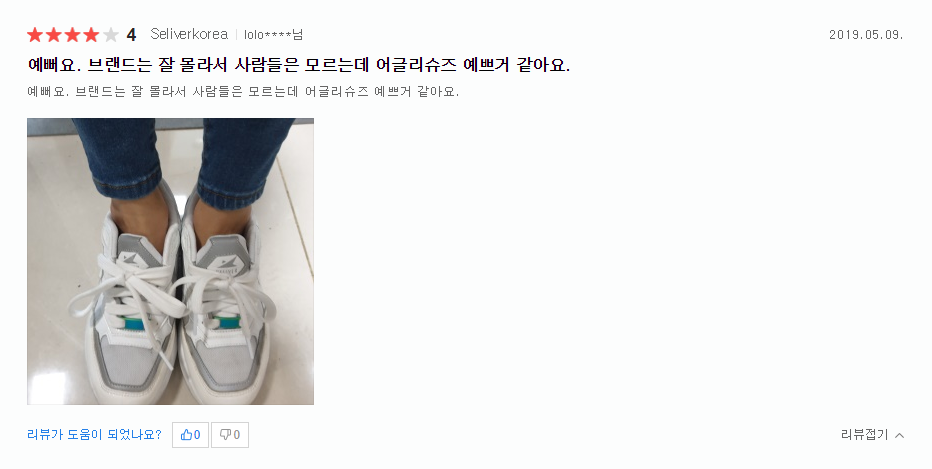The image size is (932, 469).
Task: Click the first red rating star
Action: [x=35, y=35]
